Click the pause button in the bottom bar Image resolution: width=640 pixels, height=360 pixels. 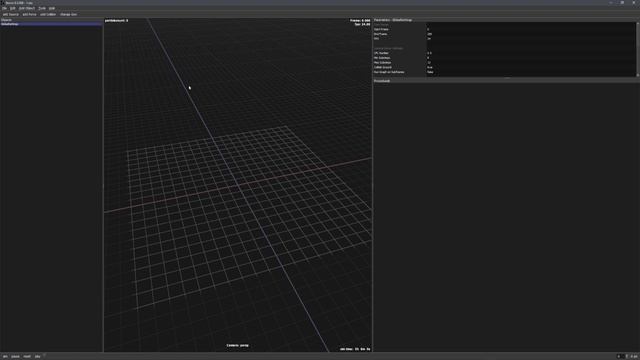point(16,356)
